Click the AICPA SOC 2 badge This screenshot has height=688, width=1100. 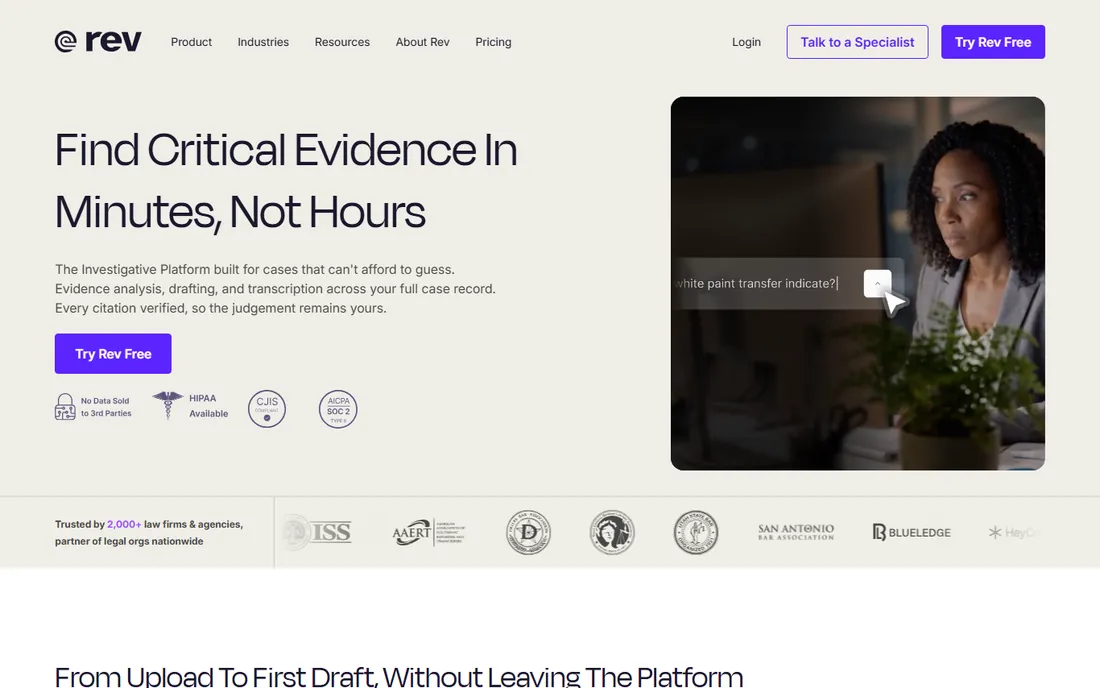pyautogui.click(x=338, y=409)
